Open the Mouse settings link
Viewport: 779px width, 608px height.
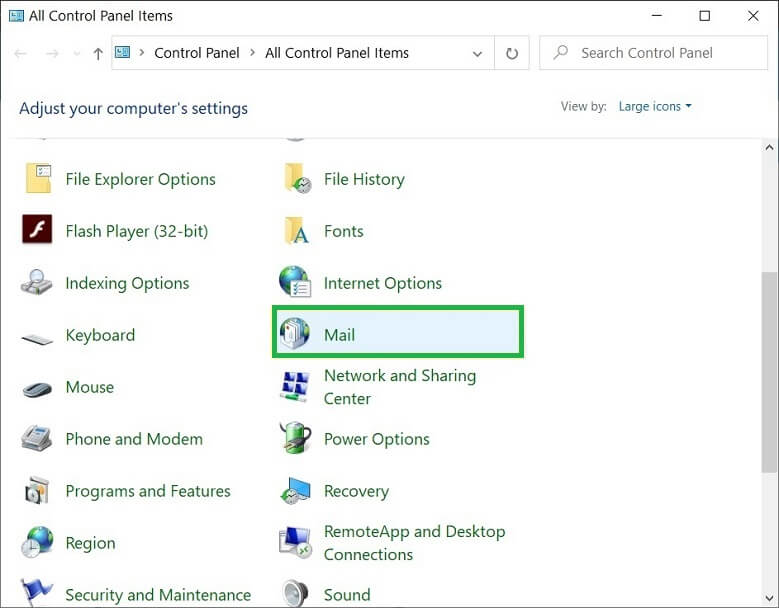pyautogui.click(x=90, y=387)
